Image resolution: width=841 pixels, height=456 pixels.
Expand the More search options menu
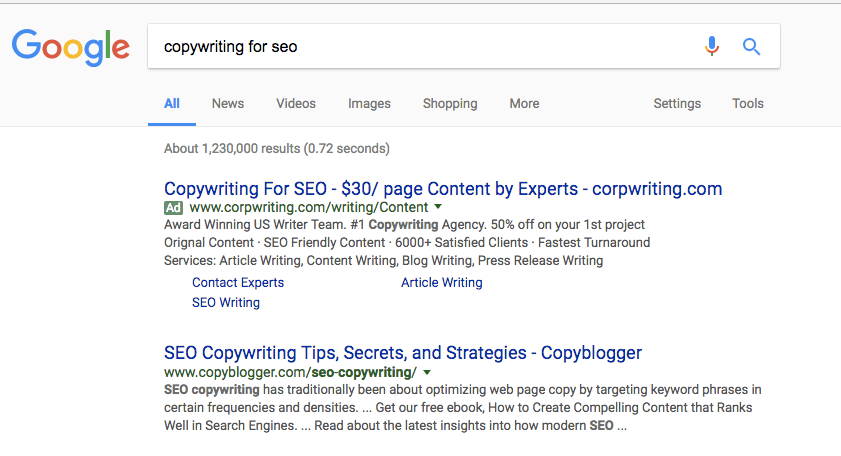coord(525,104)
